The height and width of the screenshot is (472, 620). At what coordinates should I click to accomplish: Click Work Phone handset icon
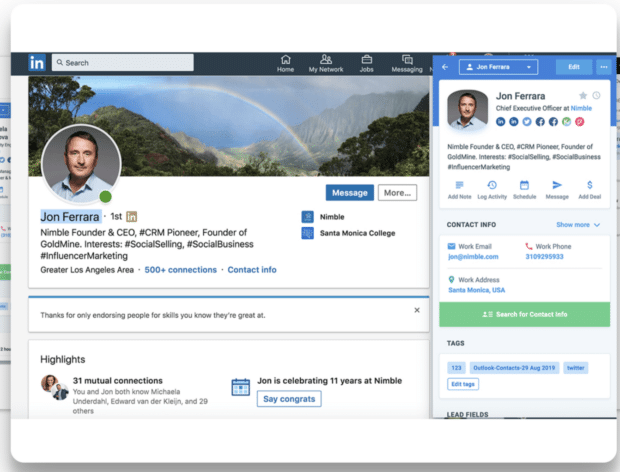(529, 246)
